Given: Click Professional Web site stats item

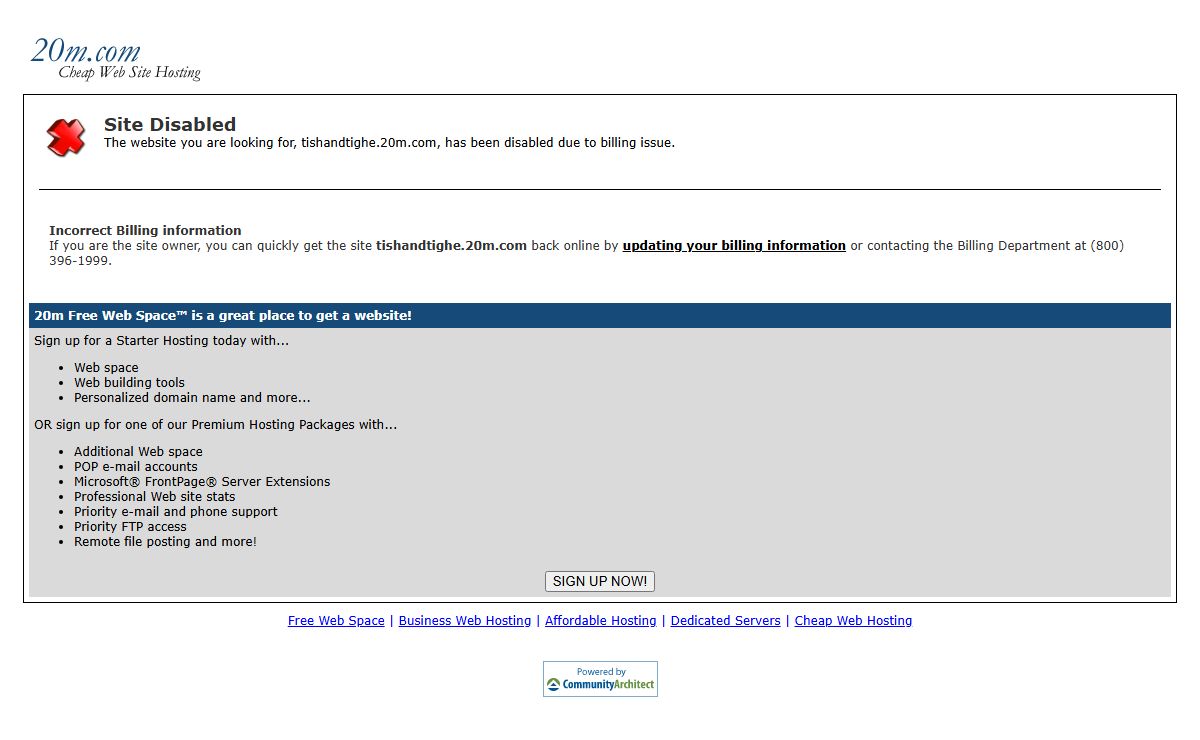Looking at the screenshot, I should point(155,496).
